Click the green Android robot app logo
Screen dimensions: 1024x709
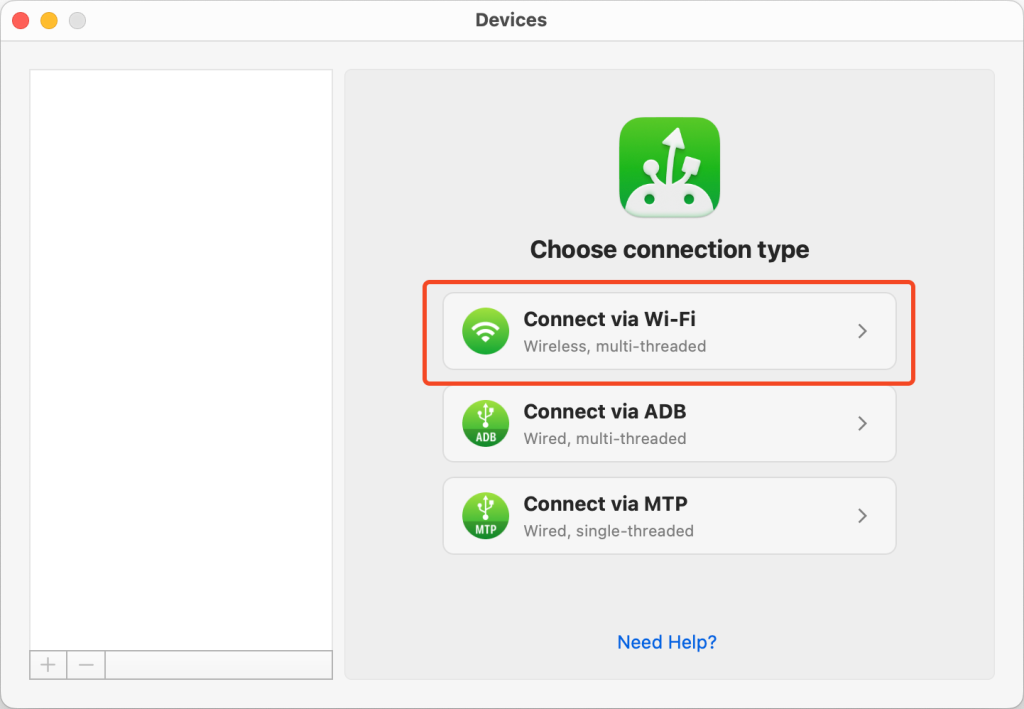click(669, 167)
